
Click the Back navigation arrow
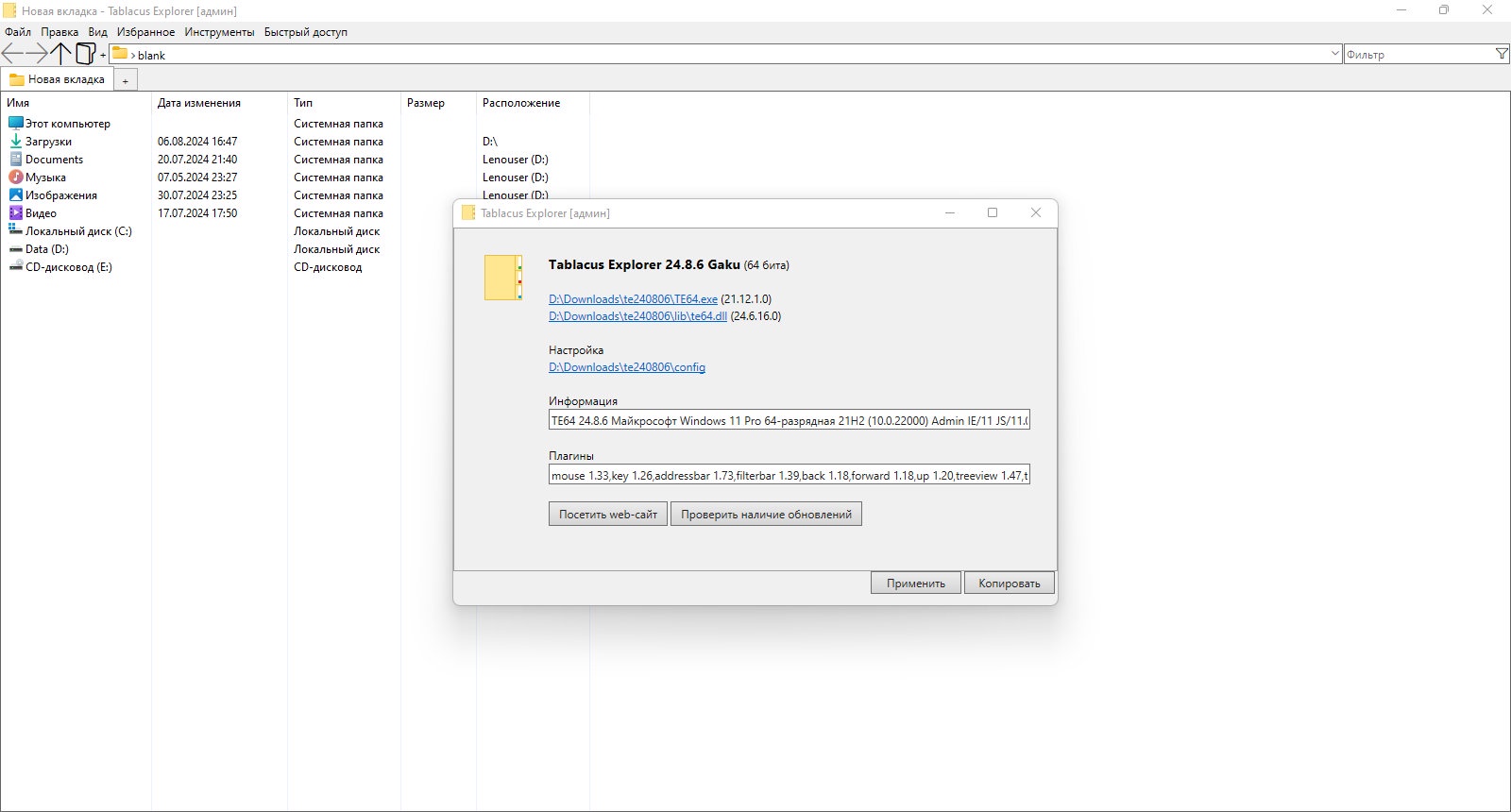12,54
